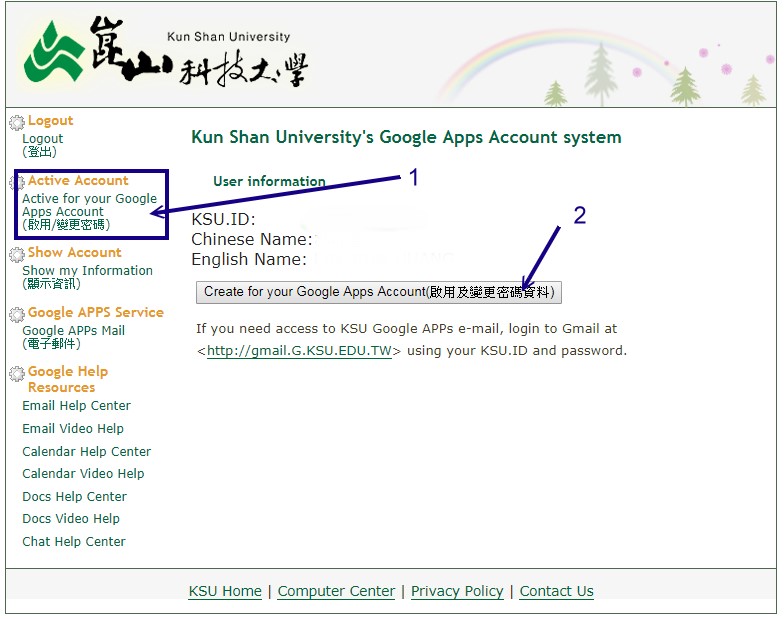Open Privacy Policy footer link
Image resolution: width=784 pixels, height=619 pixels.
(x=457, y=591)
